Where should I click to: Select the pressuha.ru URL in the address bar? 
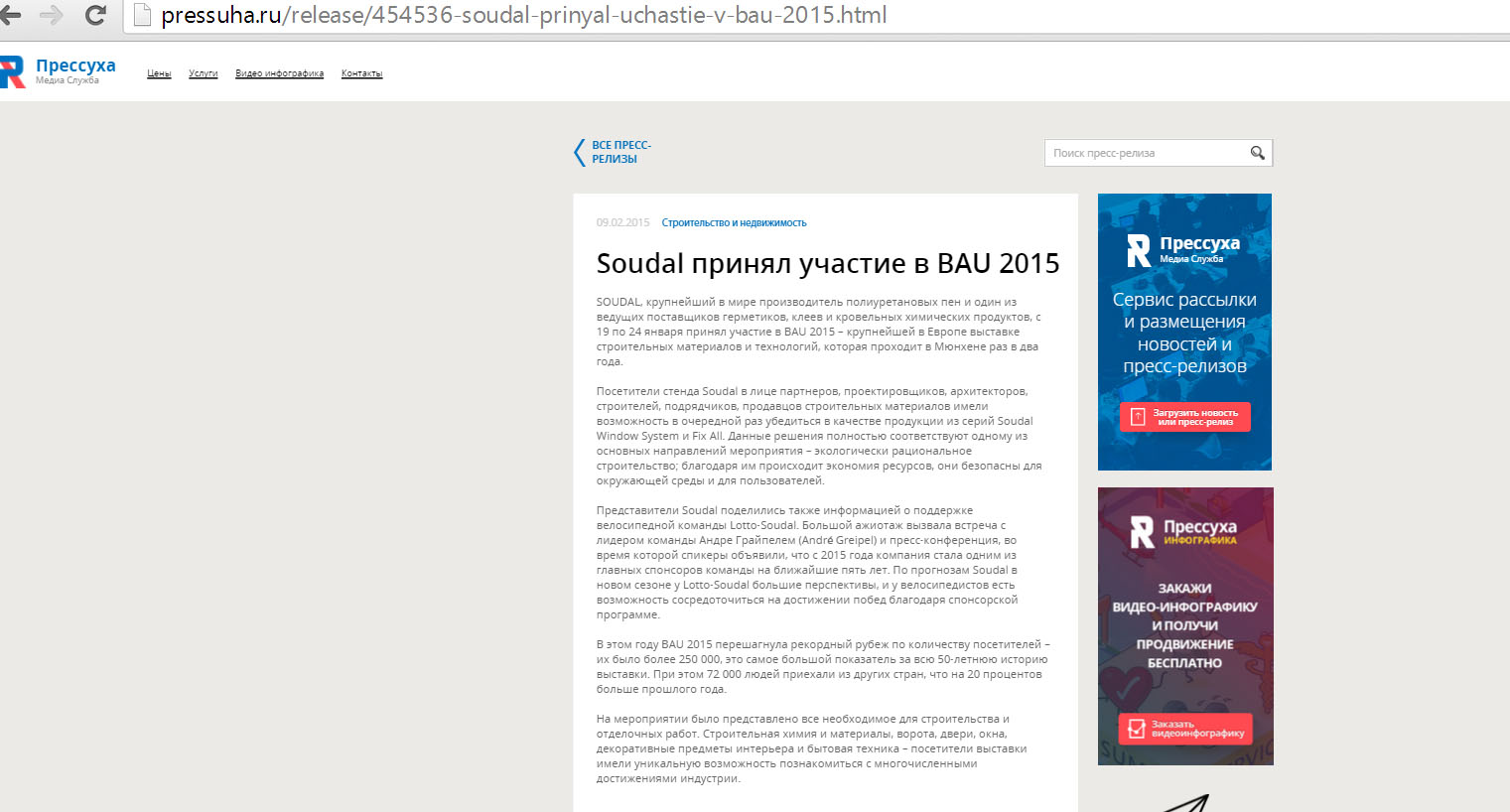pyautogui.click(x=524, y=15)
